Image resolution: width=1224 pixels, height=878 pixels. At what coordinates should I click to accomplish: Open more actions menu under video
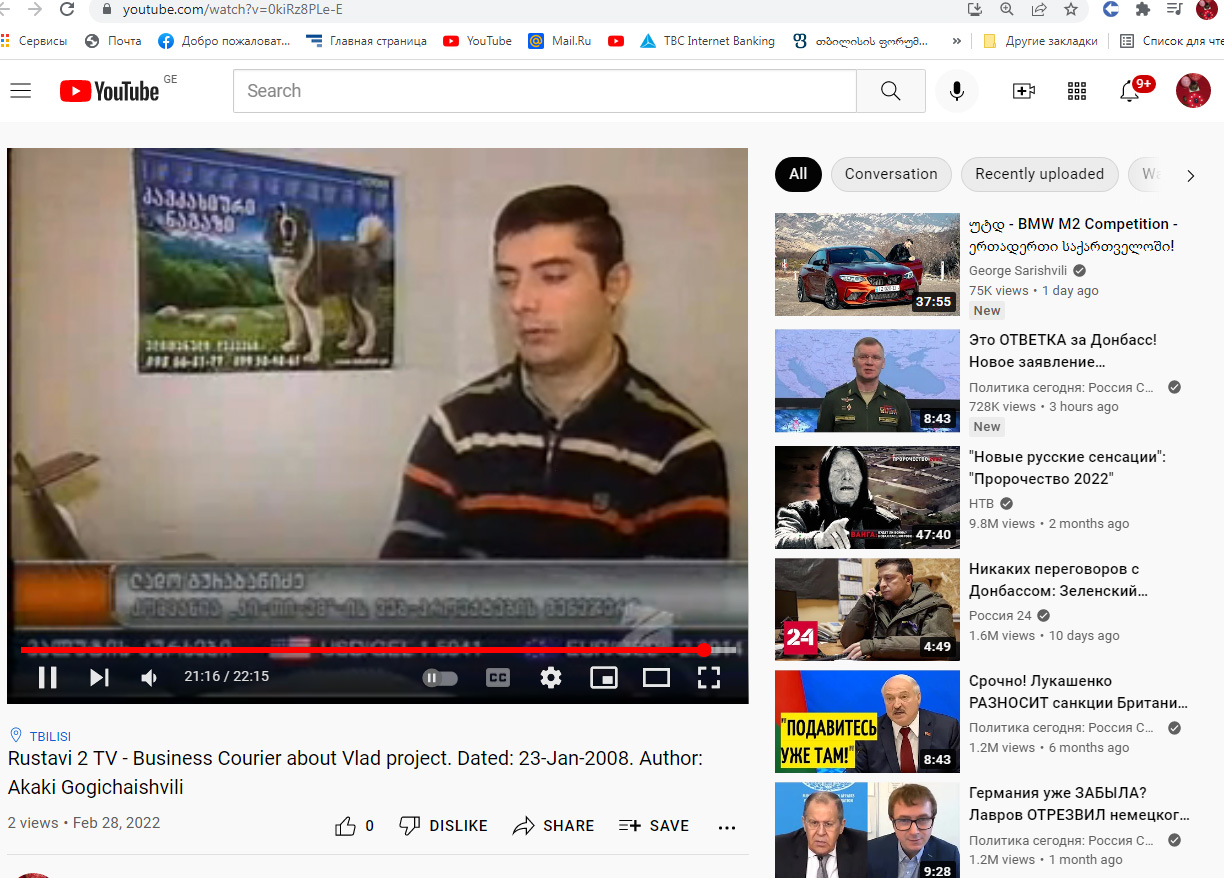pyautogui.click(x=727, y=827)
